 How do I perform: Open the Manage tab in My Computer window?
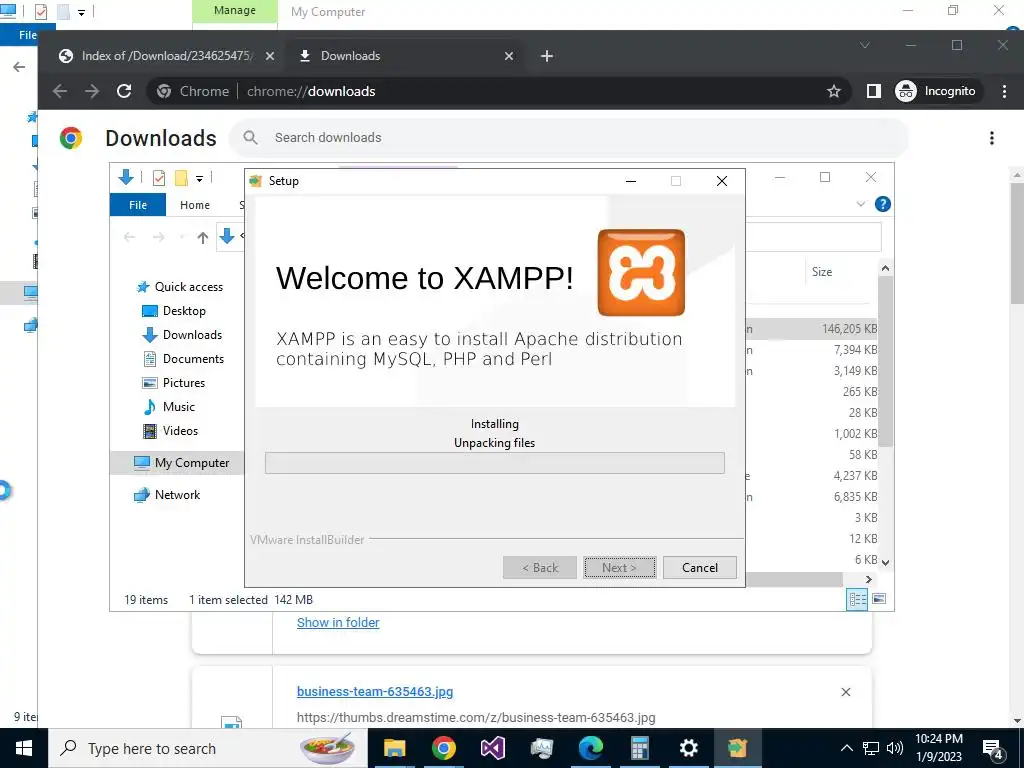[x=234, y=11]
